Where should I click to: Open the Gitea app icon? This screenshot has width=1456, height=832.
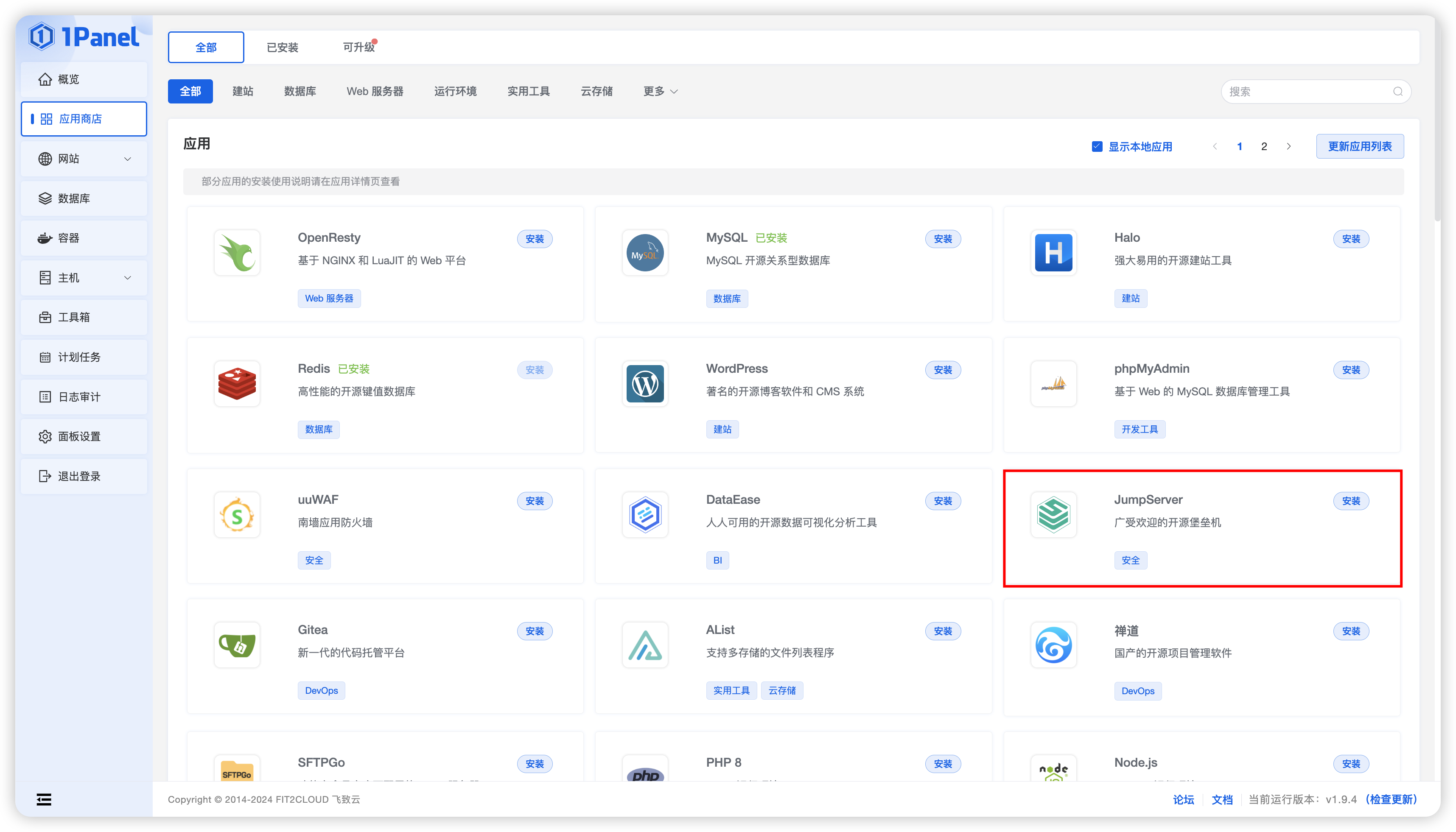pyautogui.click(x=237, y=645)
